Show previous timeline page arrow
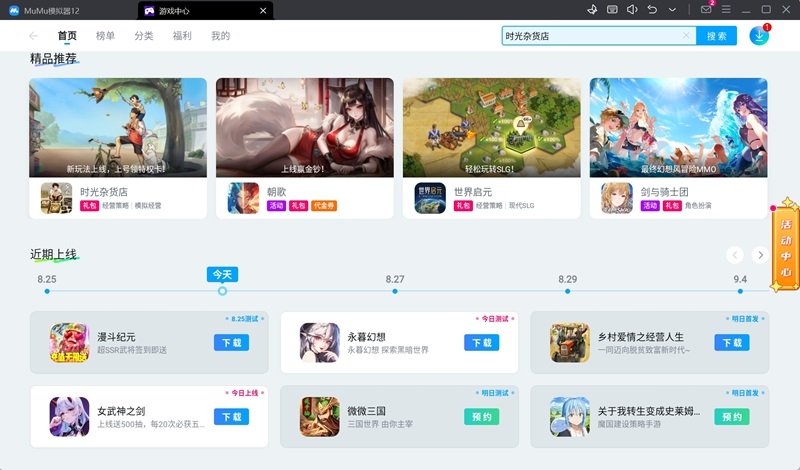Viewport: 800px width, 470px height. [735, 255]
